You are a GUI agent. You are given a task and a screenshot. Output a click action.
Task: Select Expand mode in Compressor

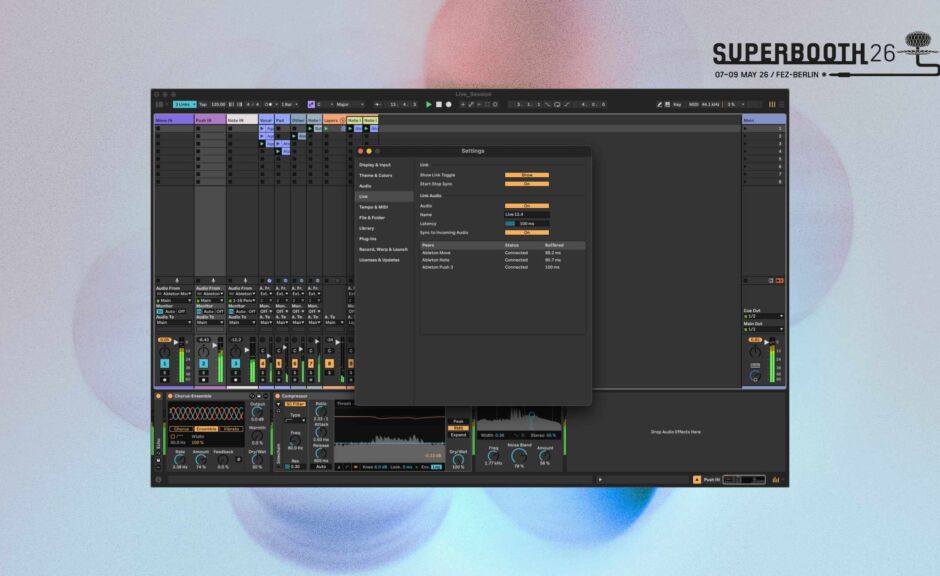click(459, 435)
